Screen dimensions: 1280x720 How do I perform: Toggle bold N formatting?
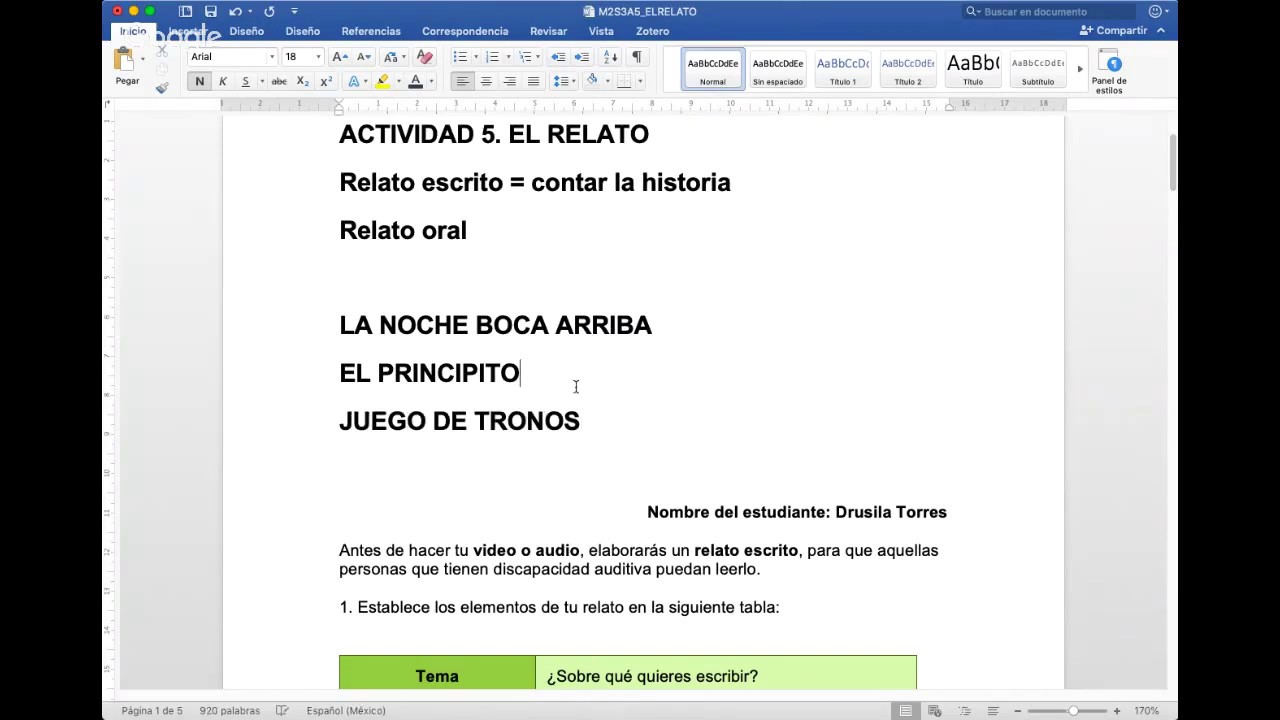199,82
